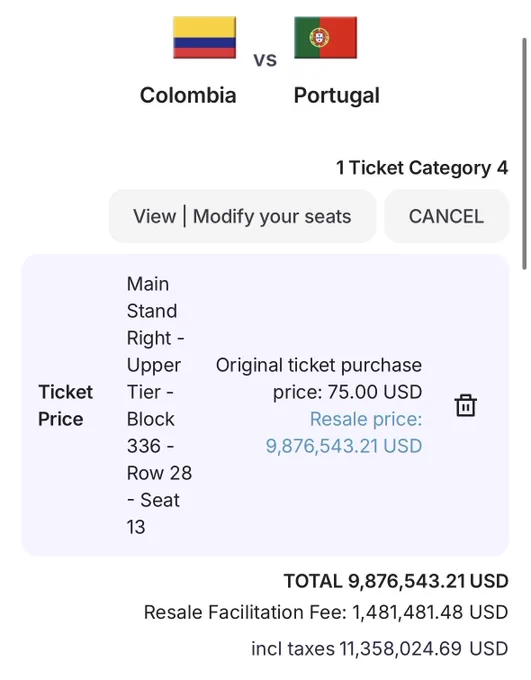Click the incl taxes 11,358,024.69 USD line

click(380, 649)
